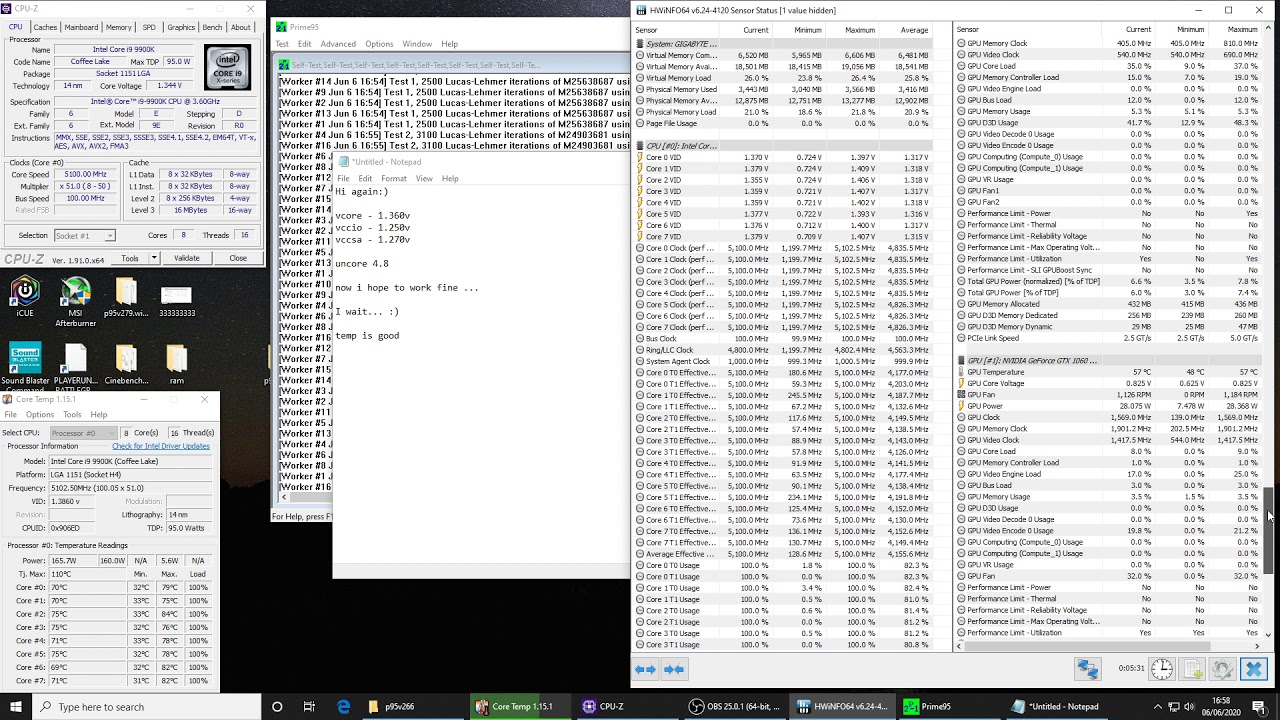This screenshot has height=720, width=1280.
Task: Select the Cinebench folder on the desktop
Action: point(126,365)
